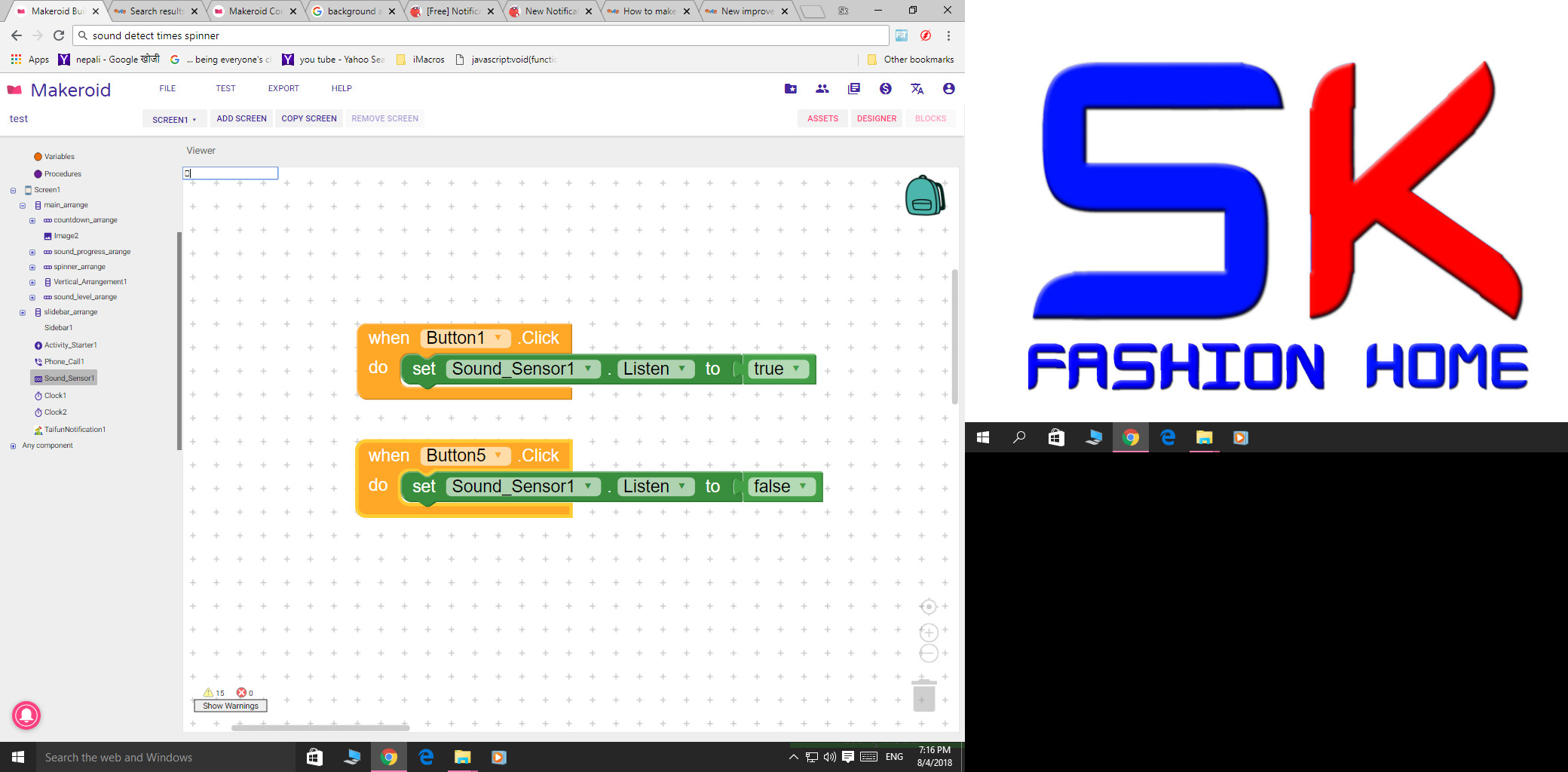
Task: Open Chrome from the bottom taskbar
Action: pyautogui.click(x=389, y=757)
